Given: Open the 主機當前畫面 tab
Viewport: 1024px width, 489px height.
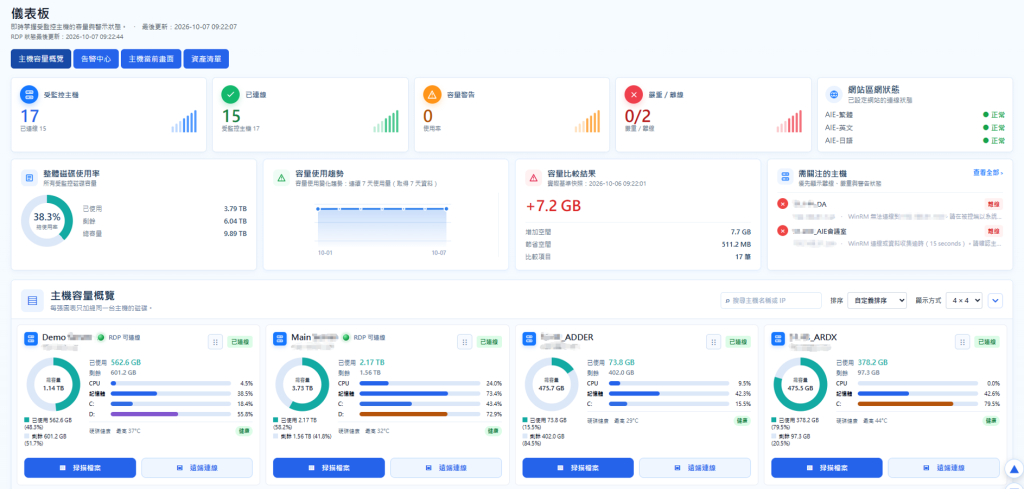Looking at the screenshot, I should click(151, 59).
